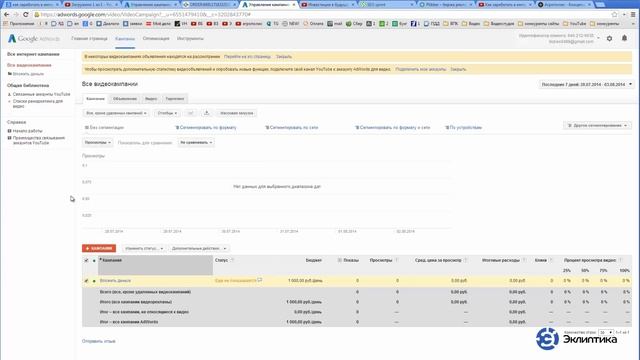This screenshot has width=640, height=360.
Task: Click the Подключить мои аккаунты link
Action: pos(420,69)
